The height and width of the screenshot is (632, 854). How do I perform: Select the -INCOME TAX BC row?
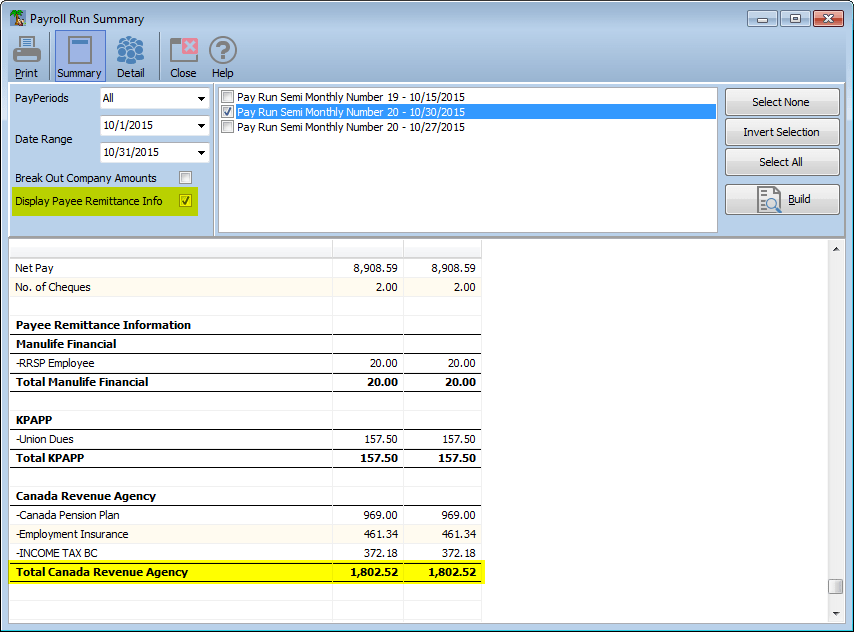245,554
